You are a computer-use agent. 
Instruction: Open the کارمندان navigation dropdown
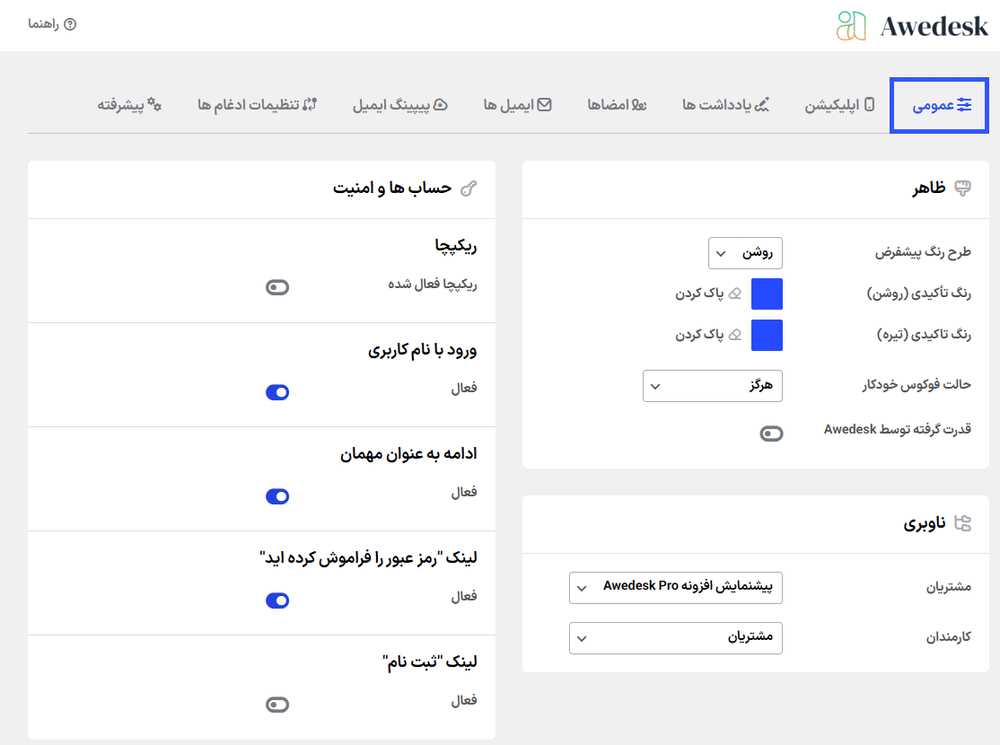675,637
